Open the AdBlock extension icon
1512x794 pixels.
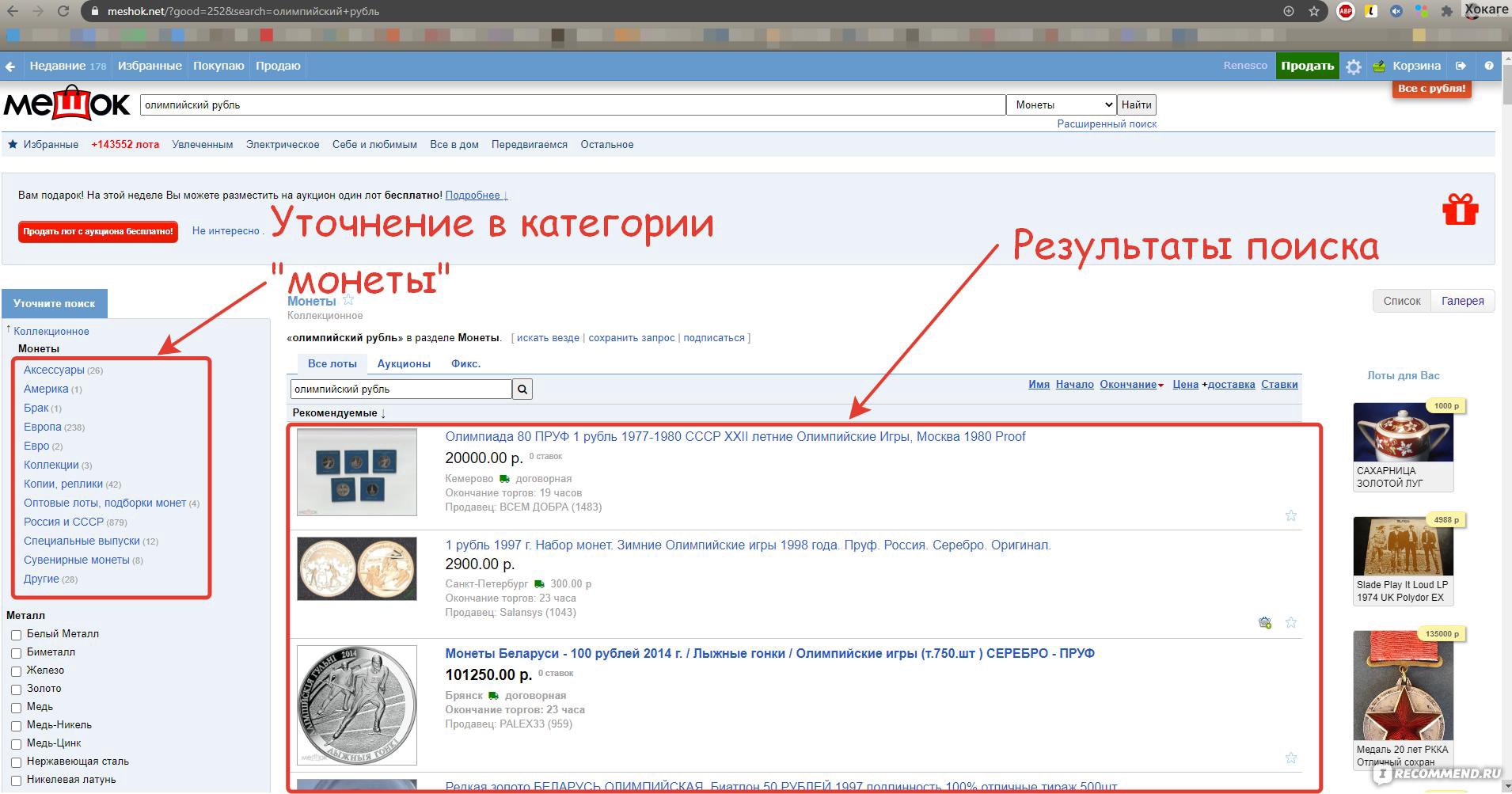tap(1346, 11)
